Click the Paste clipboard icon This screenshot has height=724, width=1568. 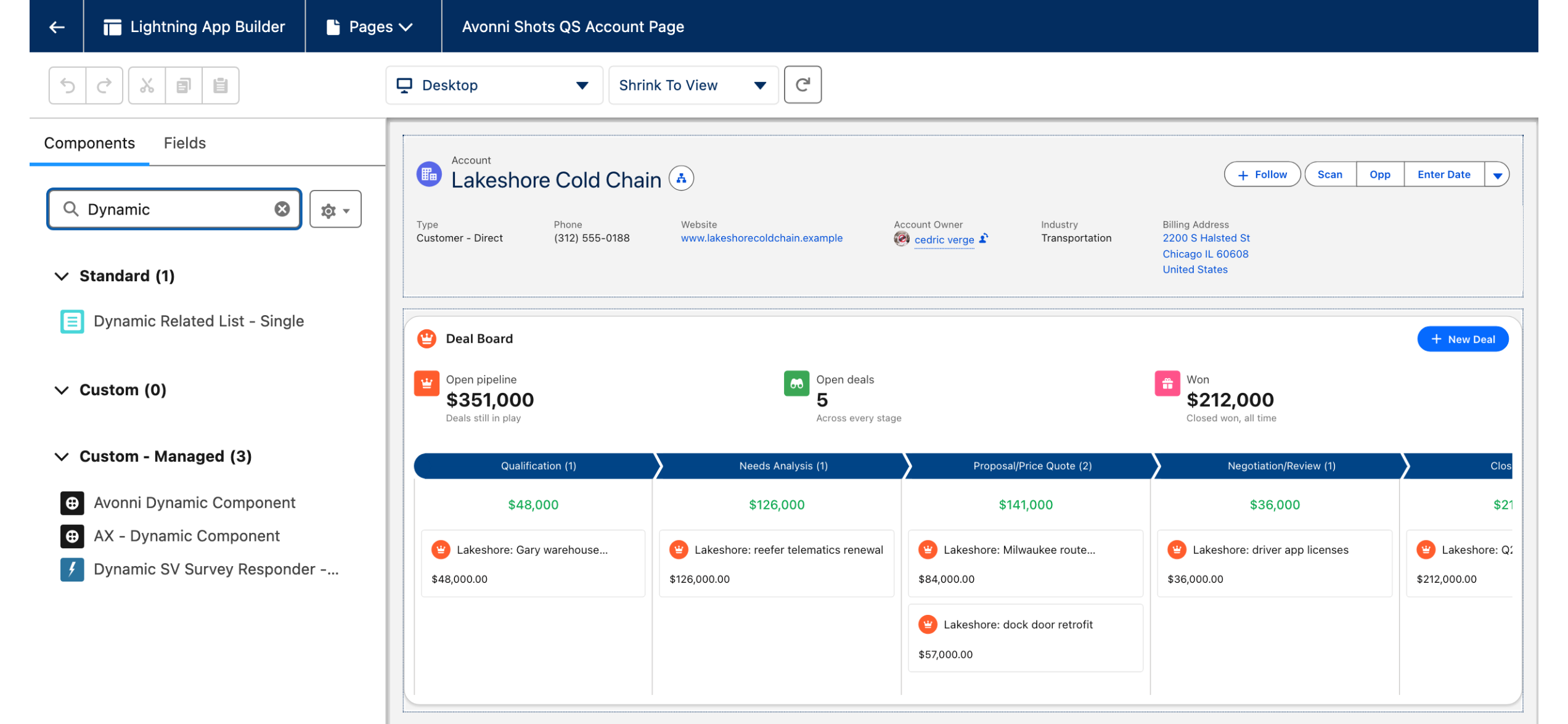pos(221,85)
